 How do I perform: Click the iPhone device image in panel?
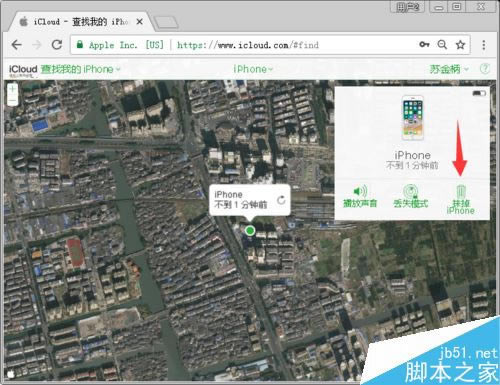413,118
